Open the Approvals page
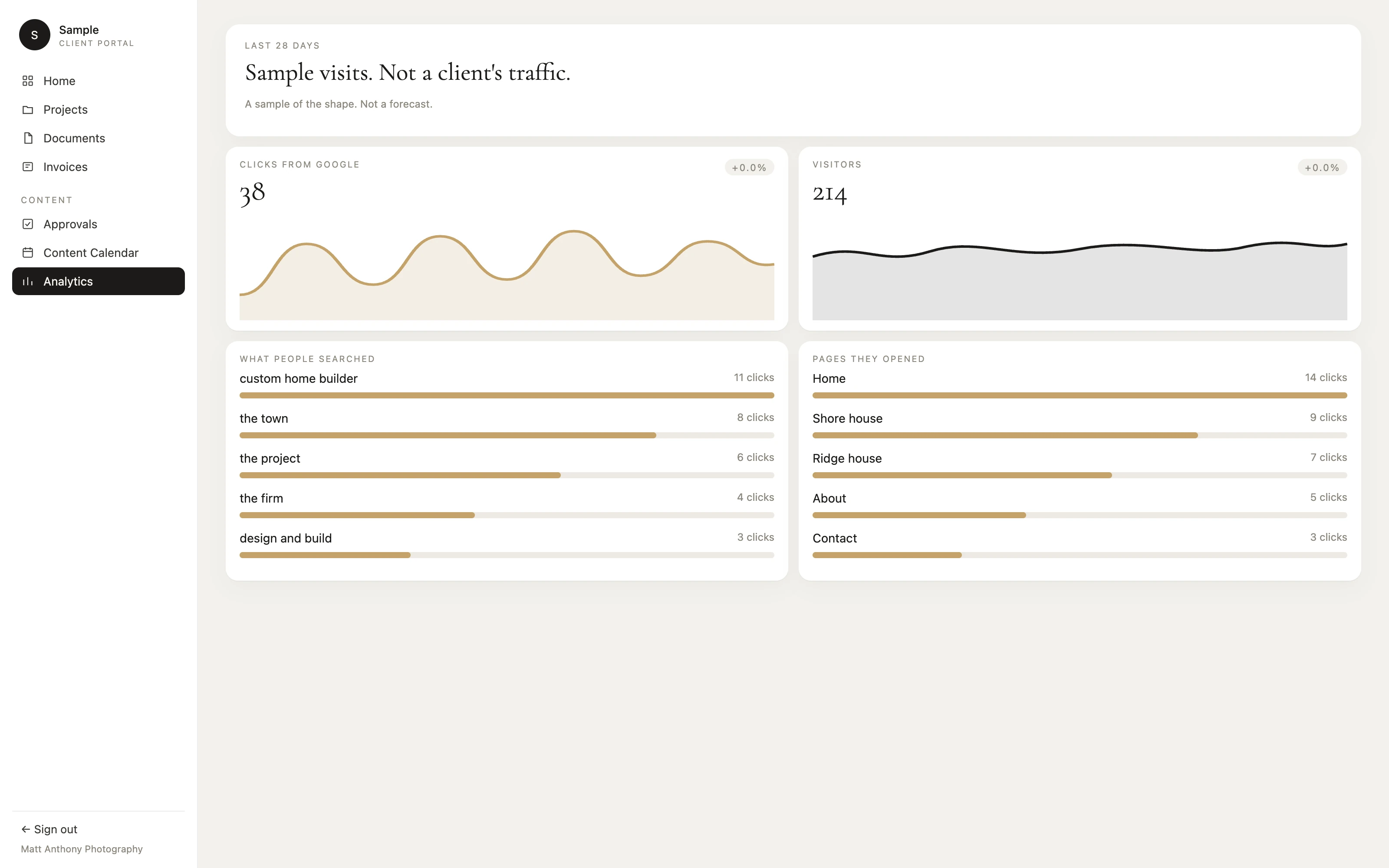Image resolution: width=1389 pixels, height=868 pixels. [x=98, y=224]
